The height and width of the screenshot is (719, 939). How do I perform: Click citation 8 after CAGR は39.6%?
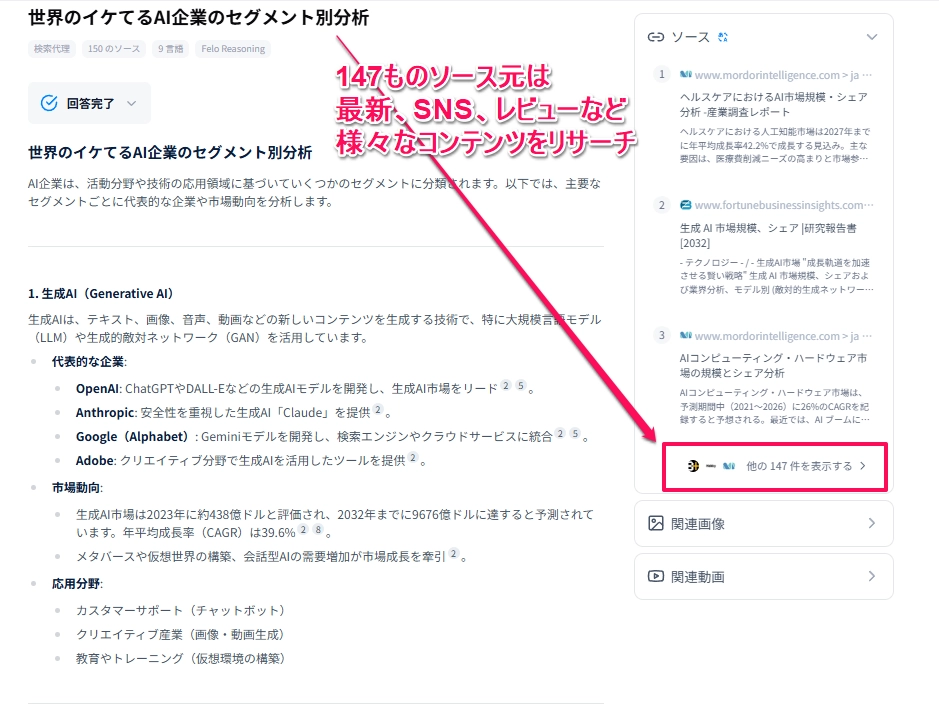pyautogui.click(x=318, y=529)
